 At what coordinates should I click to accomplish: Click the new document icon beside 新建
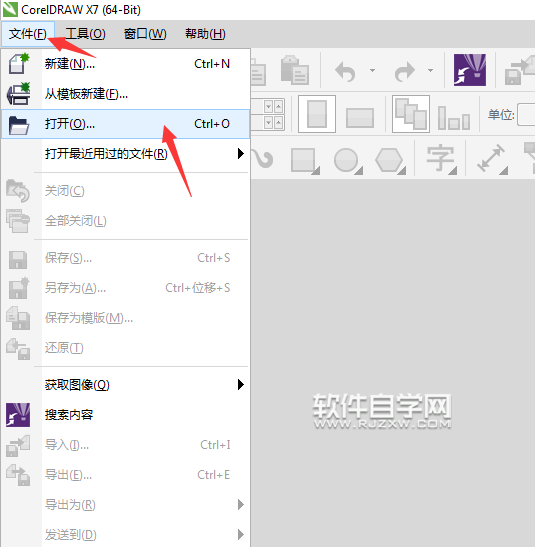pos(18,63)
